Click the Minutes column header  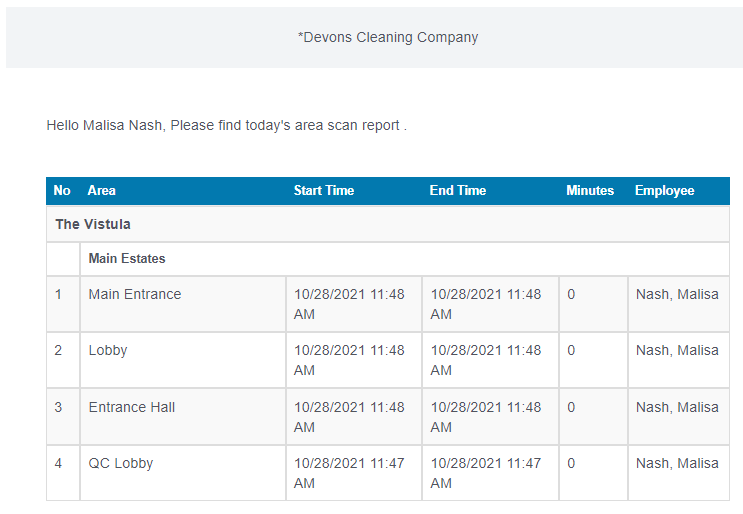coord(590,191)
